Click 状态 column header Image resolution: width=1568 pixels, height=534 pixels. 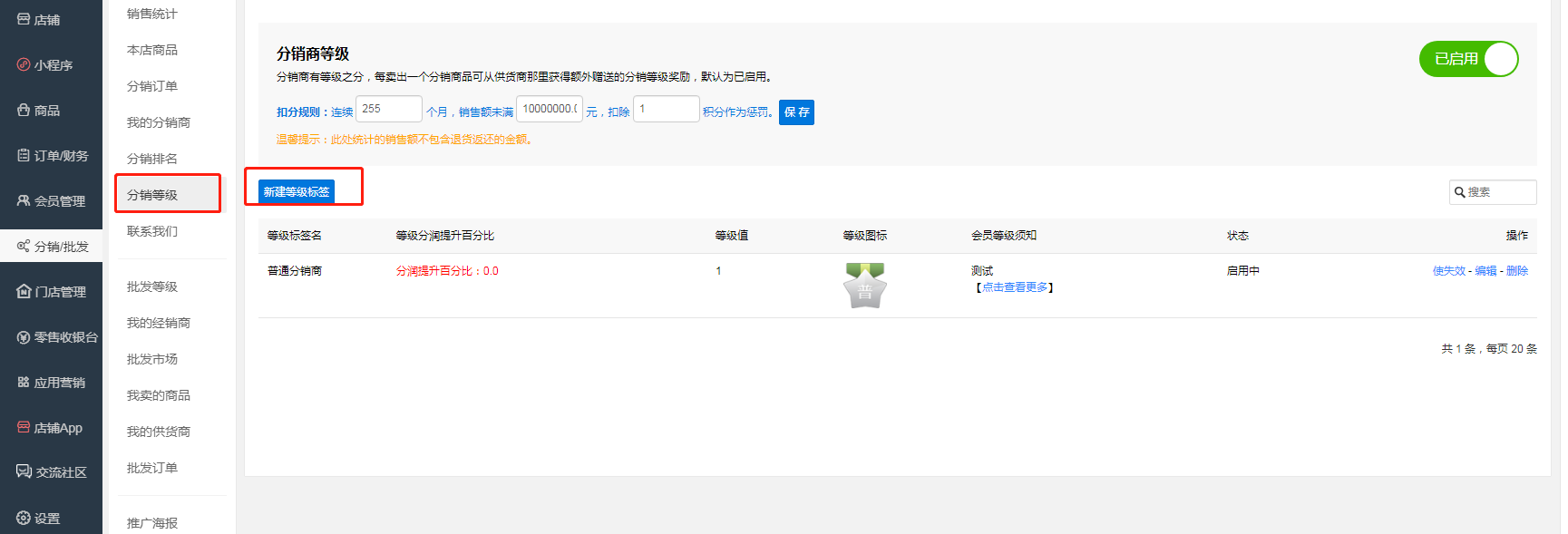(x=1238, y=236)
